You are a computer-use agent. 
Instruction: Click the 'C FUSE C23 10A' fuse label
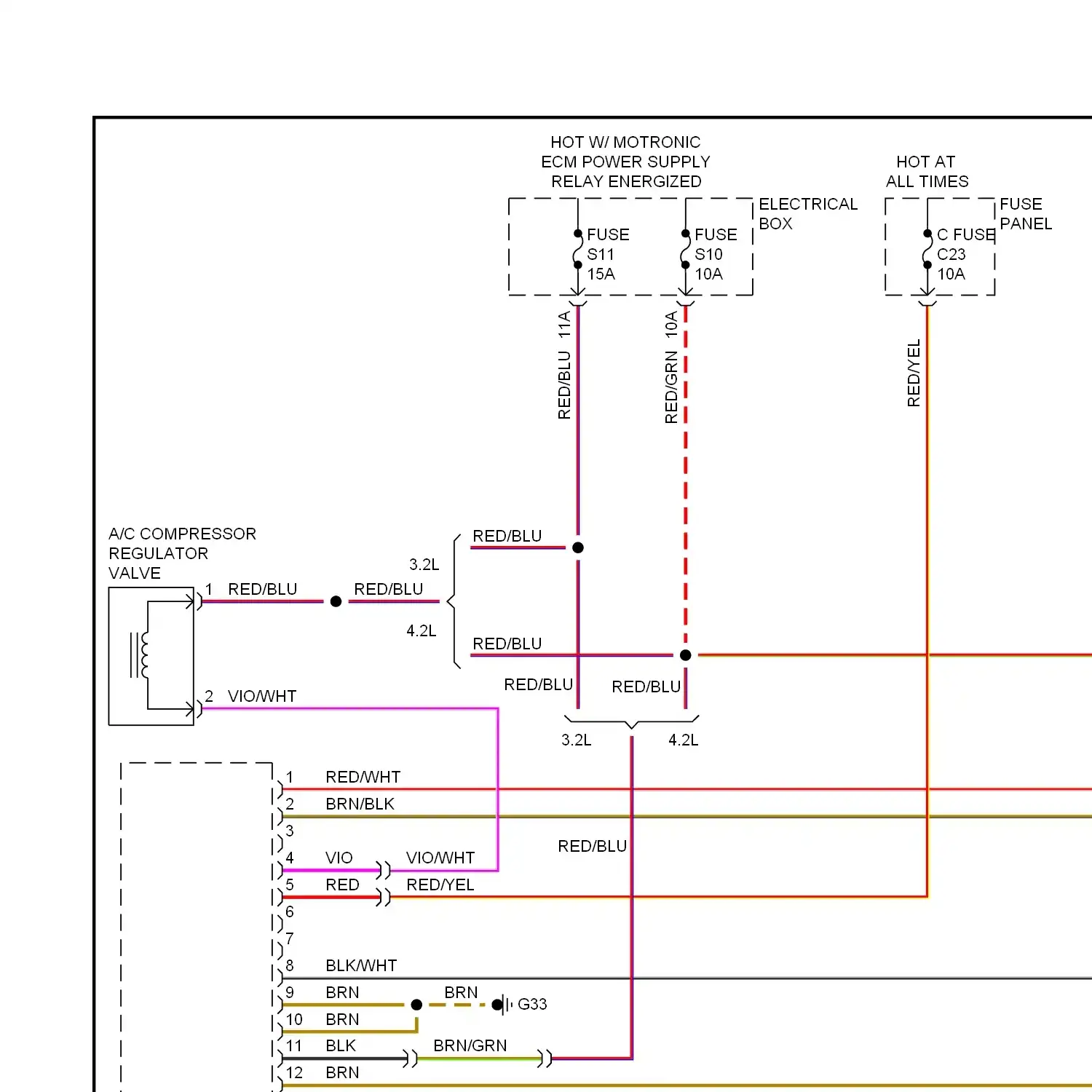(965, 254)
